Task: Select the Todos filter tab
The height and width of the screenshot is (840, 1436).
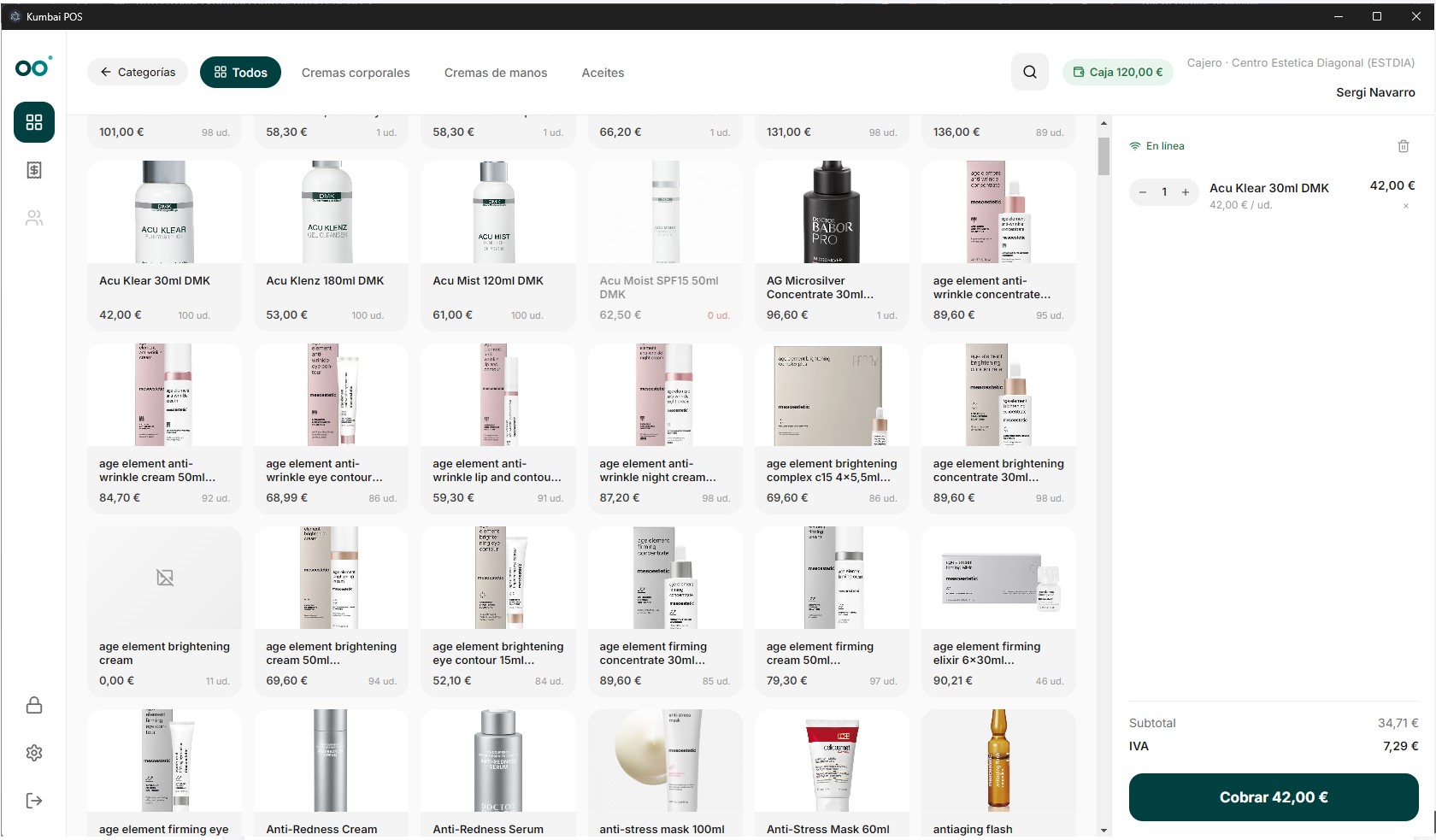Action: (240, 72)
